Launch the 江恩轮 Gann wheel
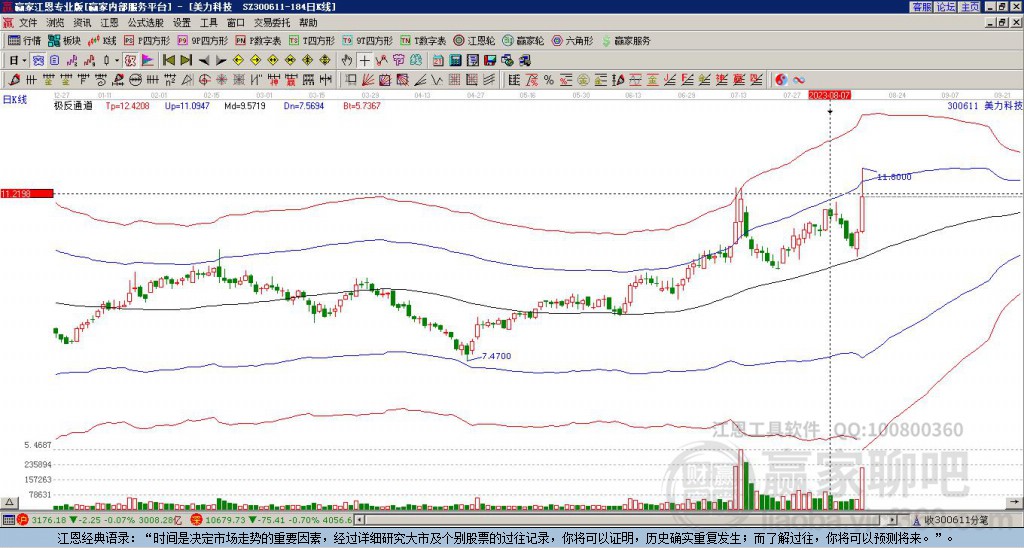 475,40
